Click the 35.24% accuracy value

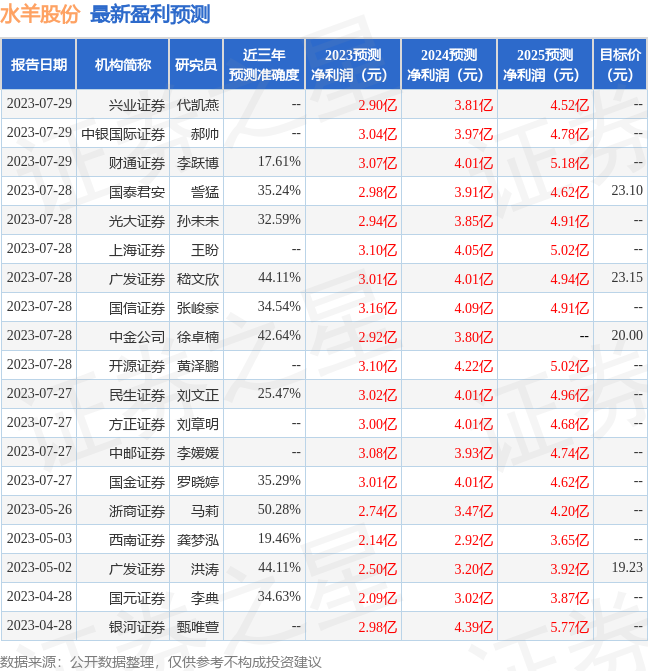tap(279, 190)
